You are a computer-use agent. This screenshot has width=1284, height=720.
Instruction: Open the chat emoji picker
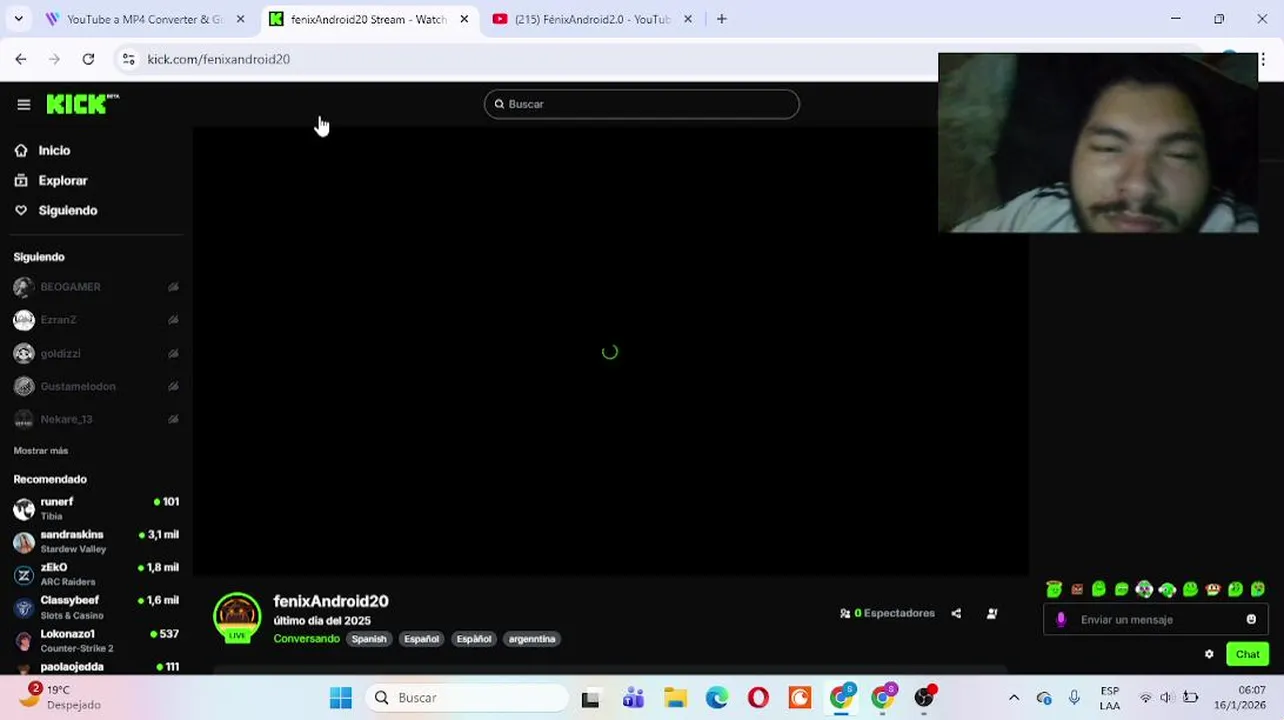1251,620
